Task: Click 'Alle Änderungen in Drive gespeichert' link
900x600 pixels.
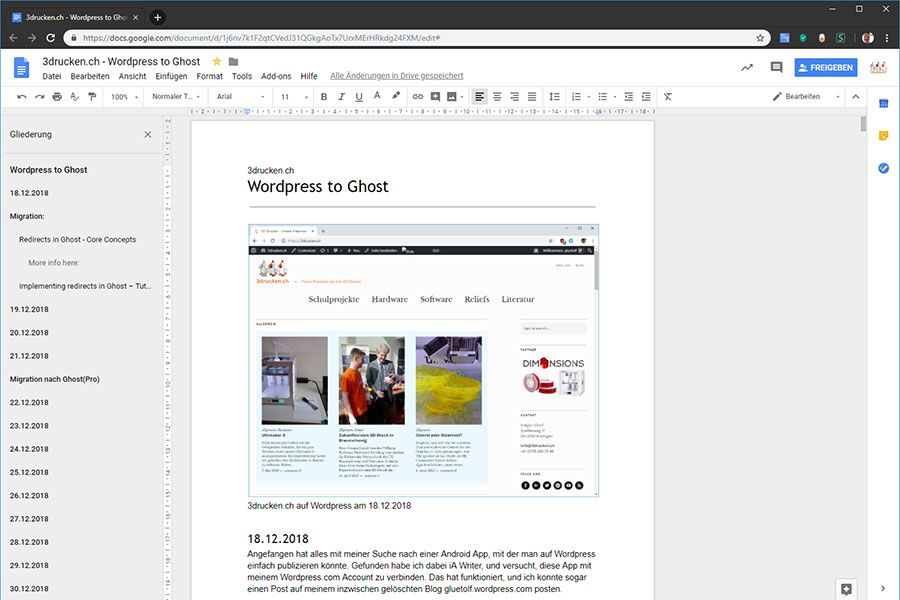Action: tap(397, 76)
